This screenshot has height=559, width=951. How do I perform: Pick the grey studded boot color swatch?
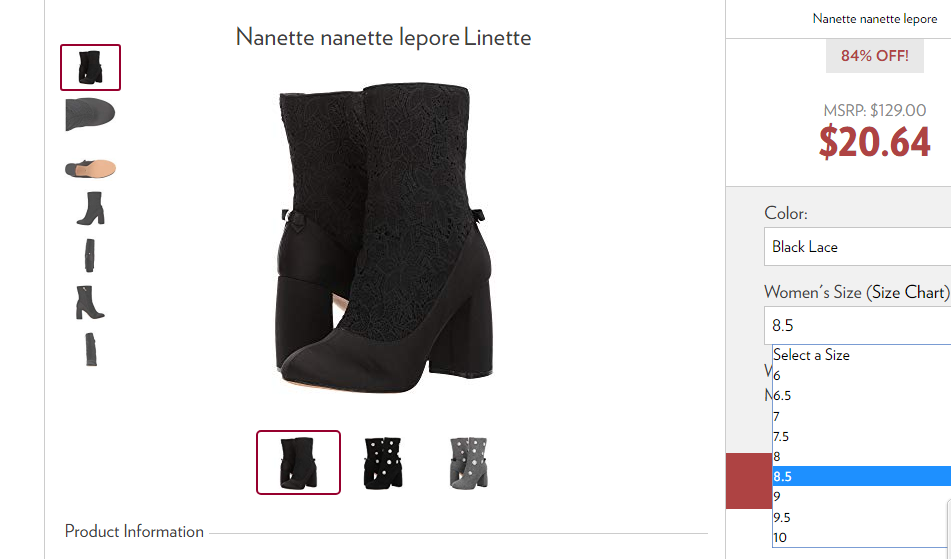point(468,463)
